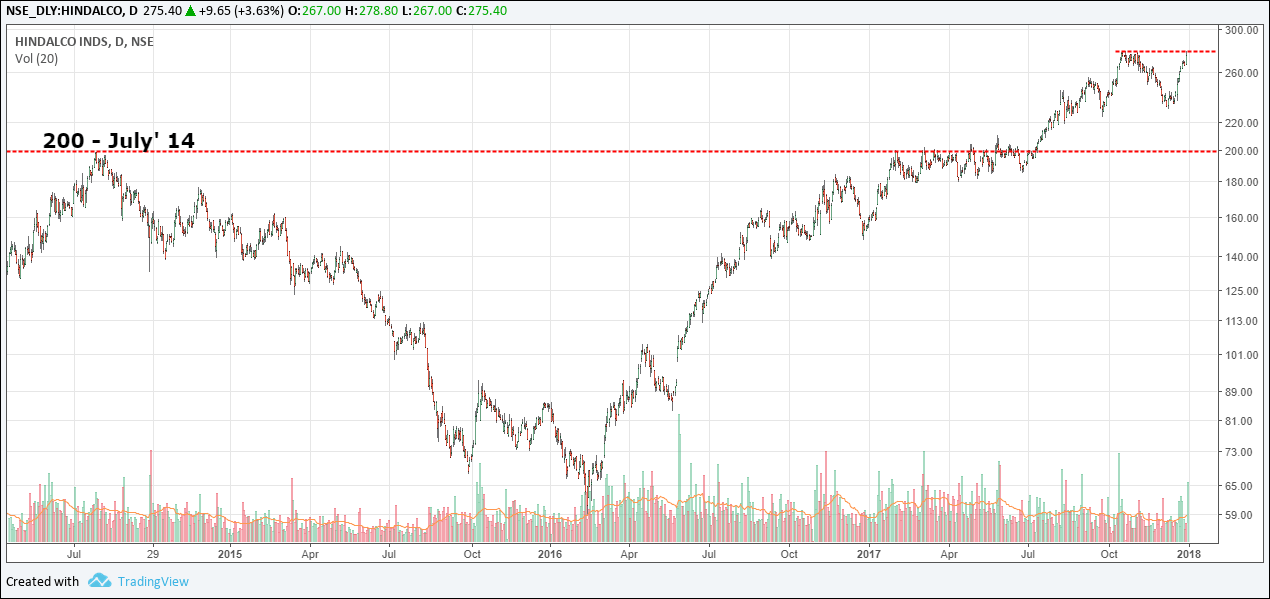The height and width of the screenshot is (599, 1270).
Task: Click the 200.00 price axis label
Action: pyautogui.click(x=1241, y=151)
